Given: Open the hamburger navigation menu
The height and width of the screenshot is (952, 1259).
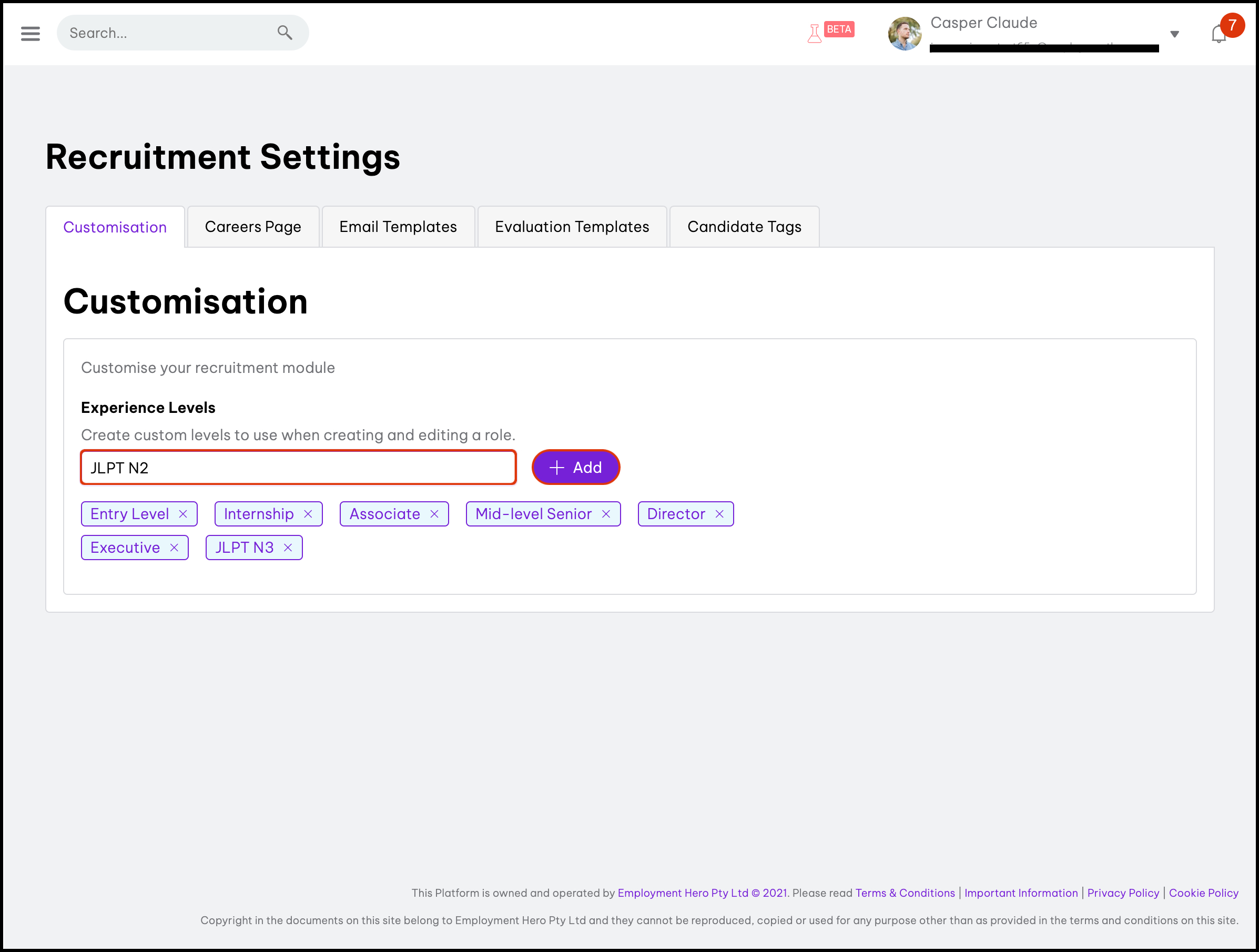Looking at the screenshot, I should pyautogui.click(x=30, y=34).
